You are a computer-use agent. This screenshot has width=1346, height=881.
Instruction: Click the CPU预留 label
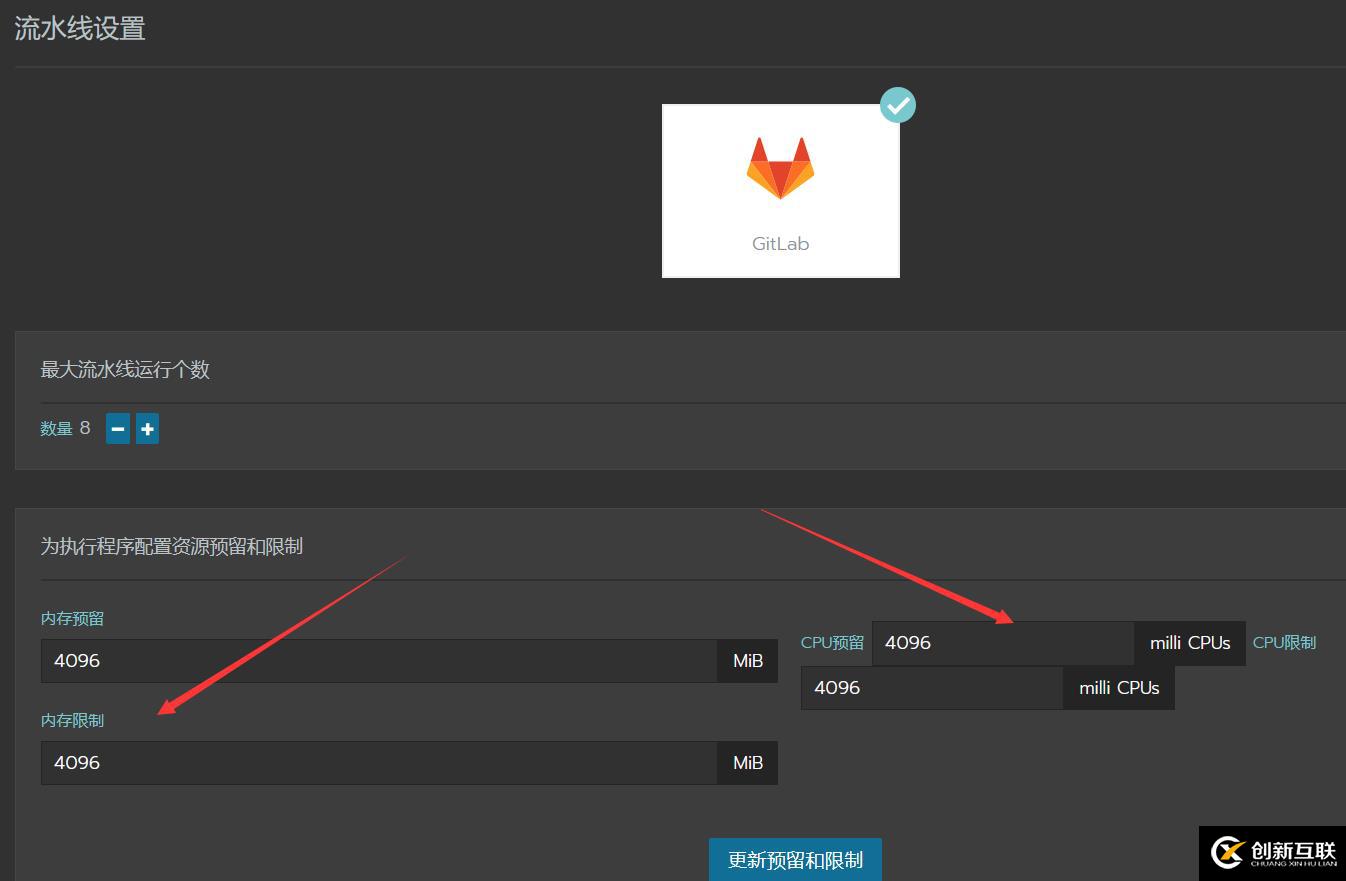pos(832,643)
